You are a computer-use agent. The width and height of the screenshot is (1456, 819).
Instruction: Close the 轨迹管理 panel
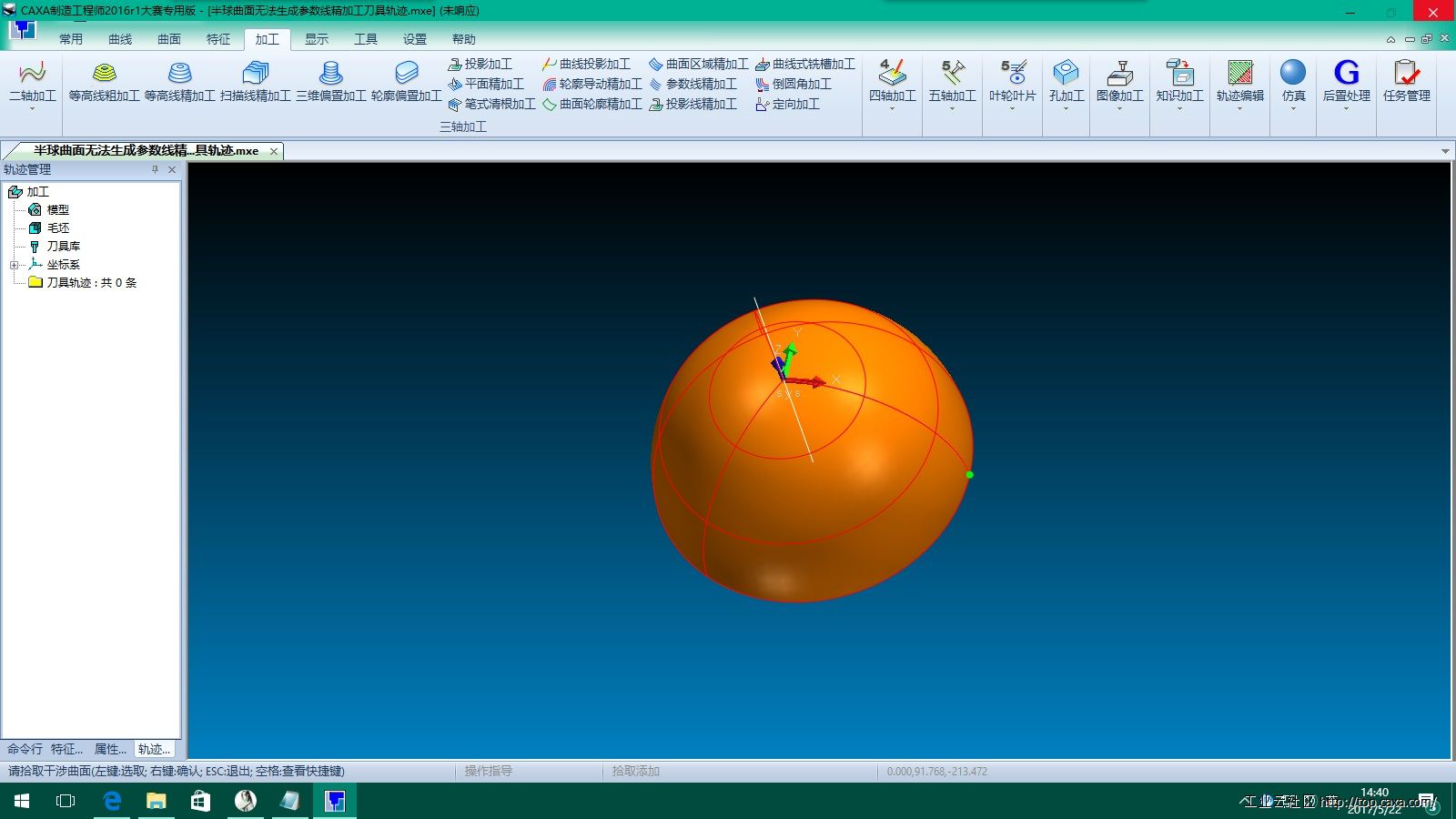pyautogui.click(x=172, y=169)
